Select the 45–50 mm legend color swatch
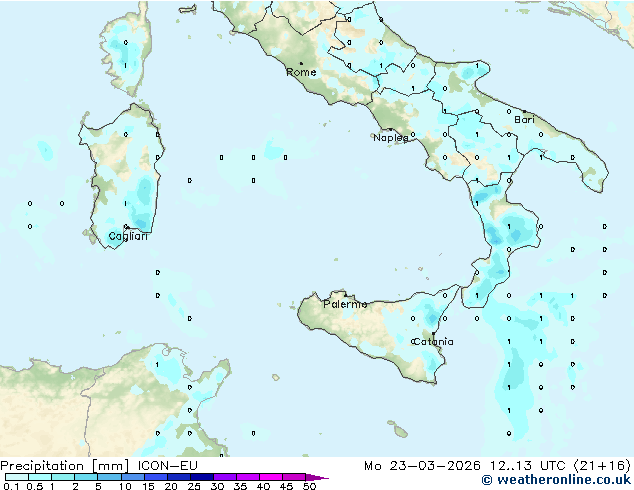The height and width of the screenshot is (490, 634). (294, 477)
